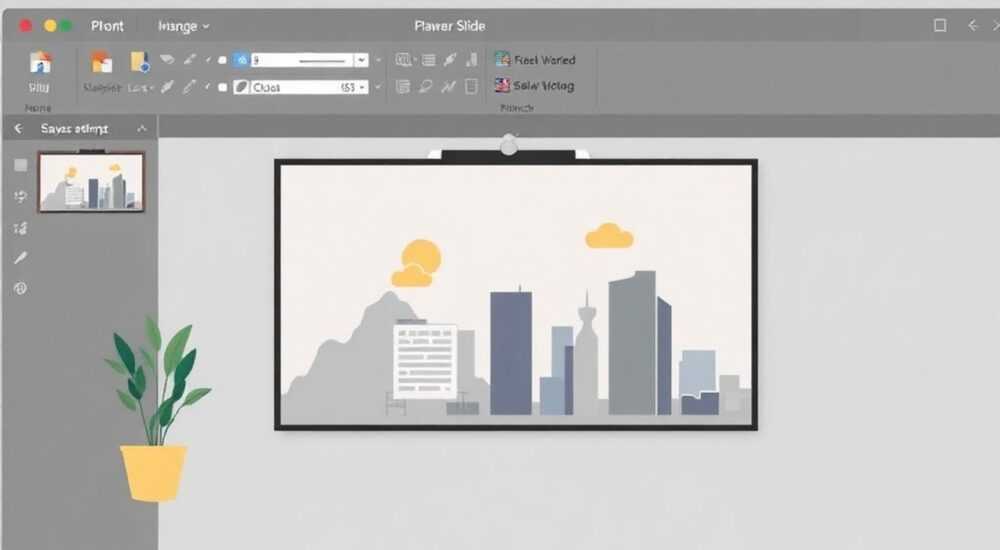Click the yellow folder icon with blue dot
1000x550 pixels.
click(x=140, y=62)
